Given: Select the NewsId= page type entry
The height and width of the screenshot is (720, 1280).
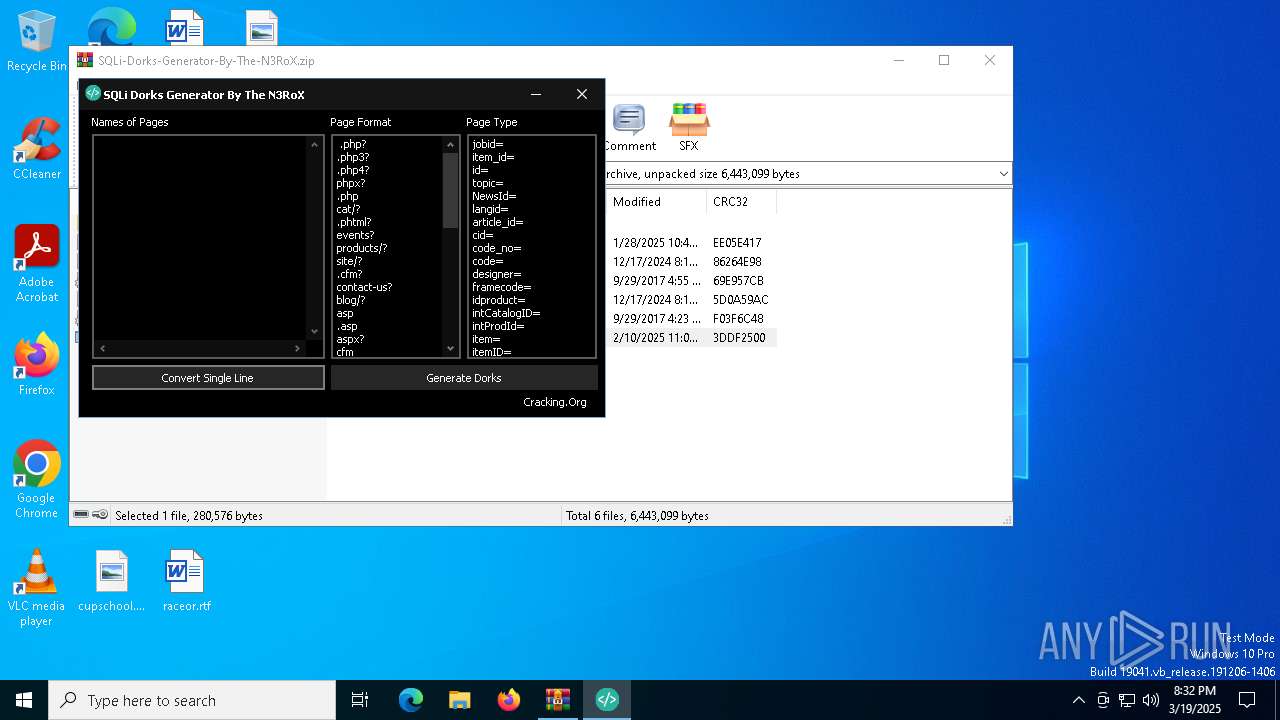Looking at the screenshot, I should 494,196.
